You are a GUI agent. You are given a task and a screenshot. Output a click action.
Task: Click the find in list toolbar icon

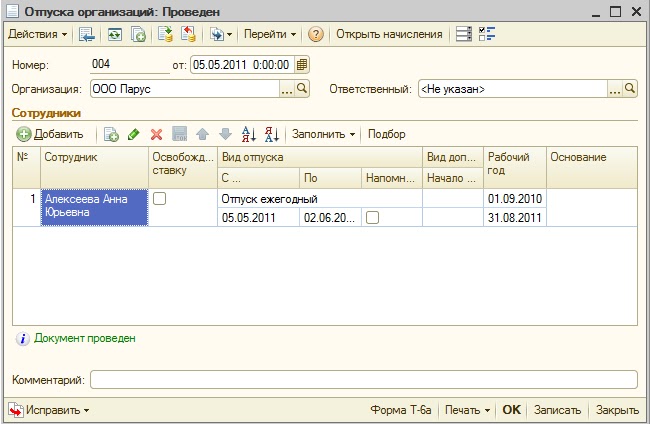point(87,34)
